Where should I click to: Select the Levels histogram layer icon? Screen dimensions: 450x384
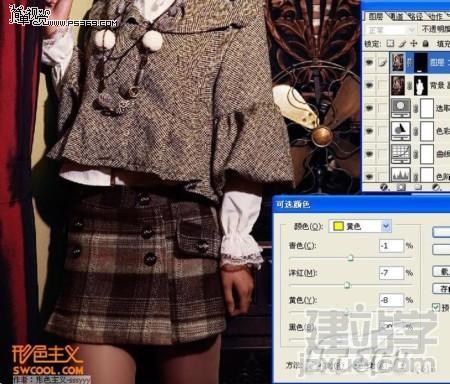[401, 175]
